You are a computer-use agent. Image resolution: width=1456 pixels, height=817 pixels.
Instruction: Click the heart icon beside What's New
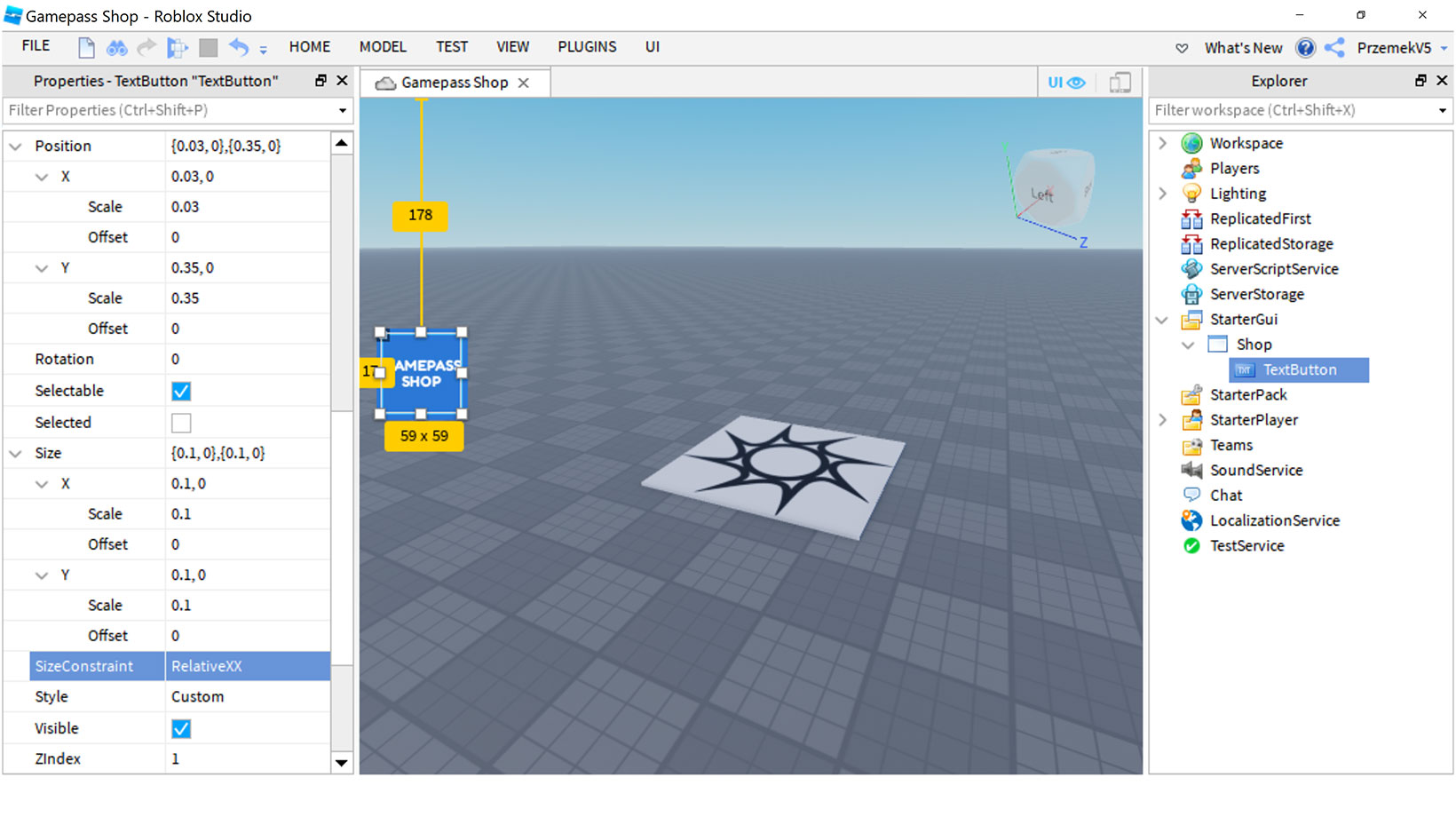pyautogui.click(x=1182, y=48)
